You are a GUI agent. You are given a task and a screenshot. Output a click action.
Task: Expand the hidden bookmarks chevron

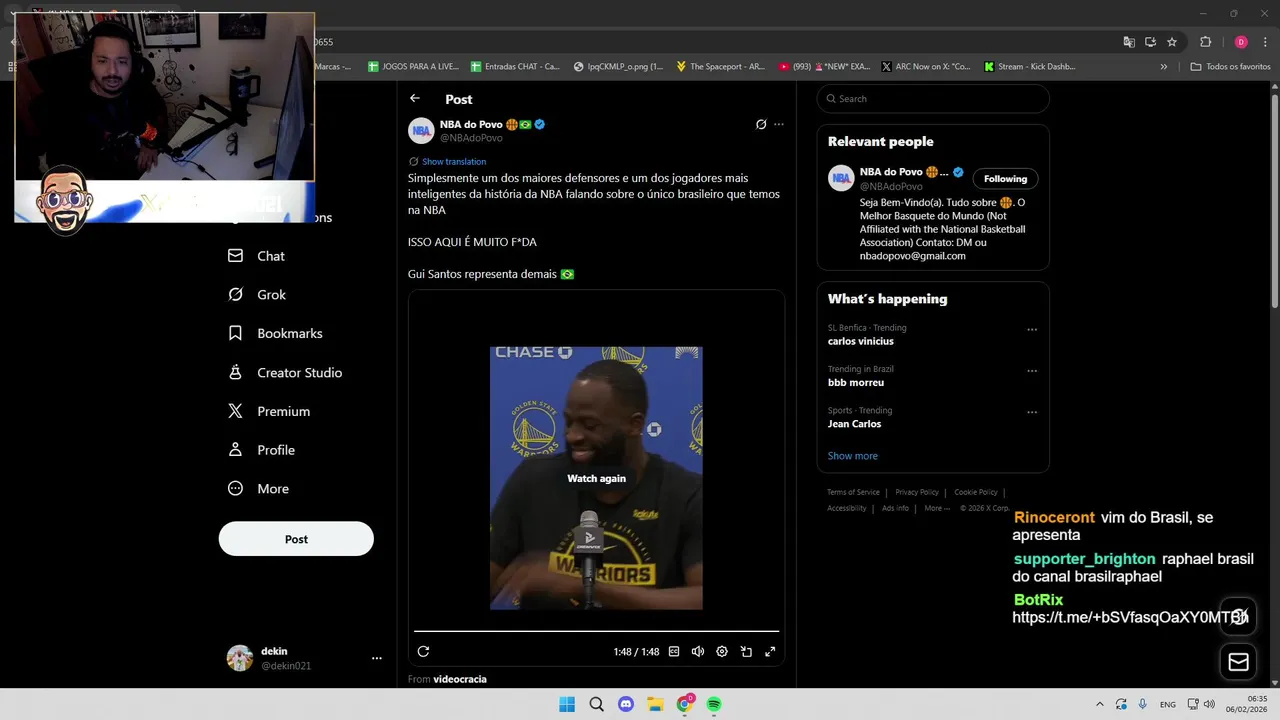click(x=1163, y=66)
